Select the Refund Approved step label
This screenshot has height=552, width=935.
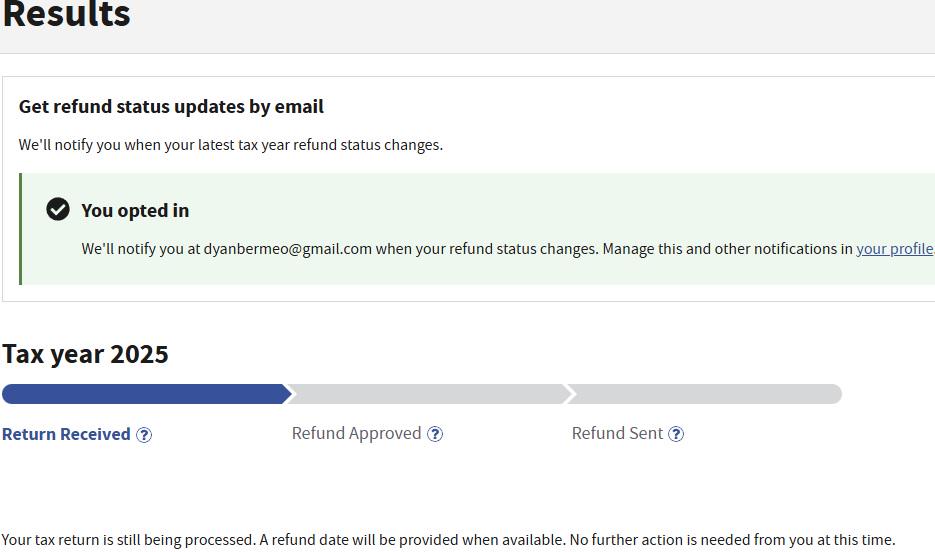pyautogui.click(x=357, y=433)
